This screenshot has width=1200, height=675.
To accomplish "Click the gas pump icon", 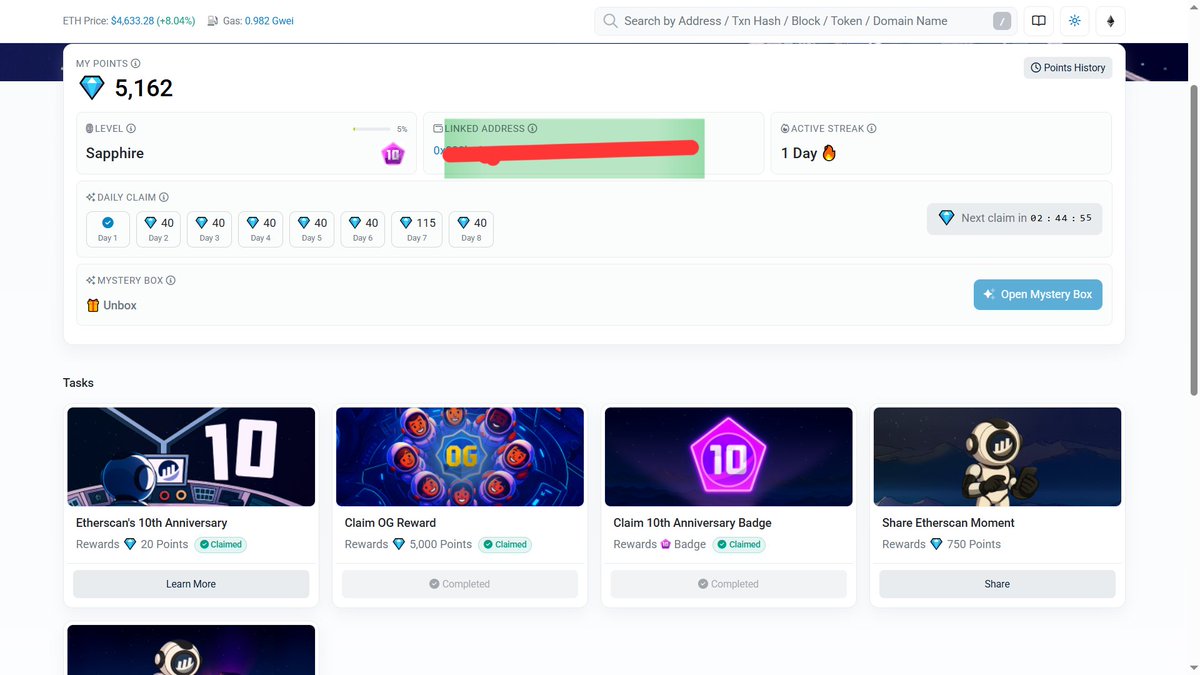I will (x=213, y=21).
